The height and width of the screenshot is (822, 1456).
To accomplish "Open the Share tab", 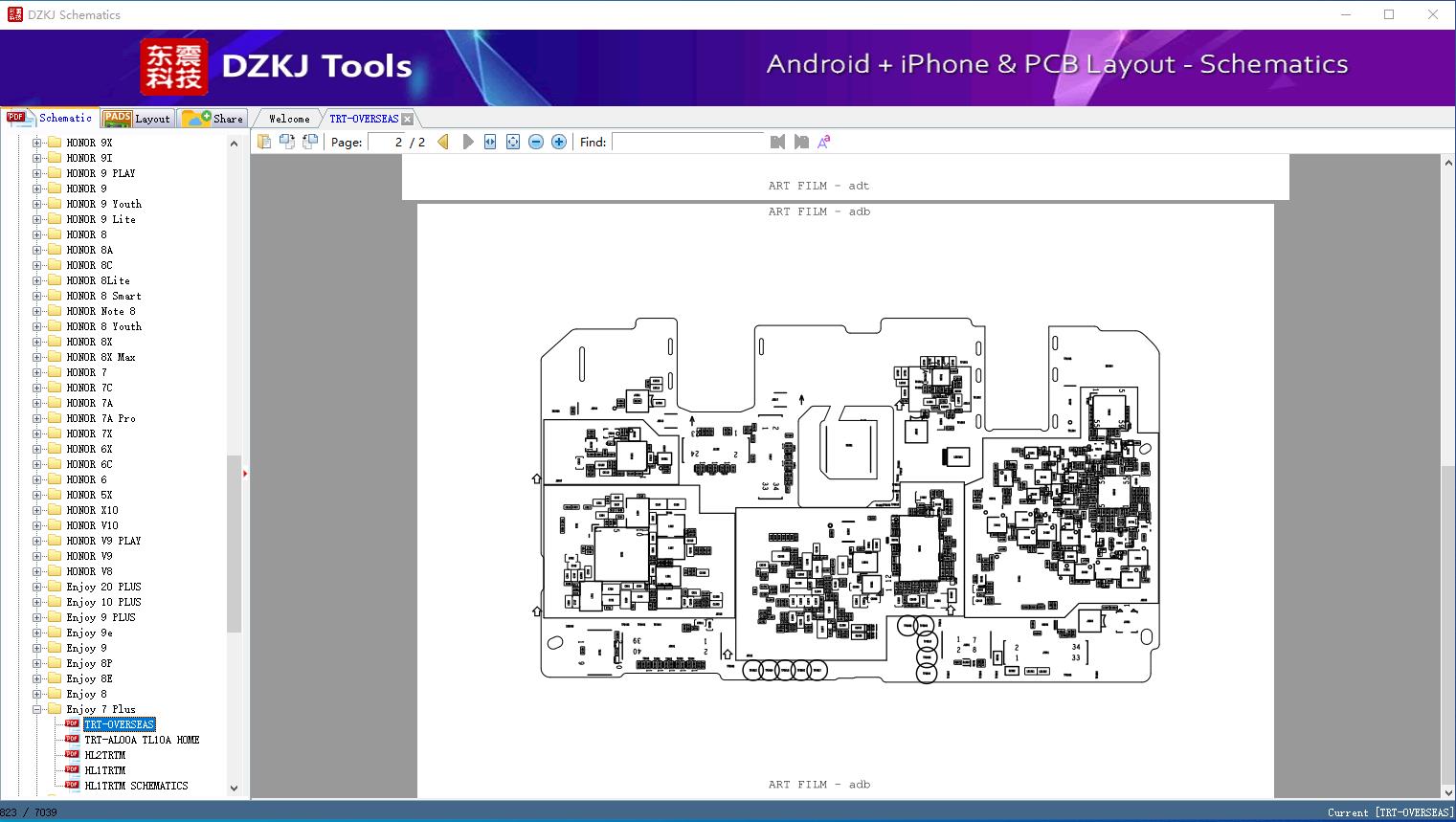I will pyautogui.click(x=213, y=119).
